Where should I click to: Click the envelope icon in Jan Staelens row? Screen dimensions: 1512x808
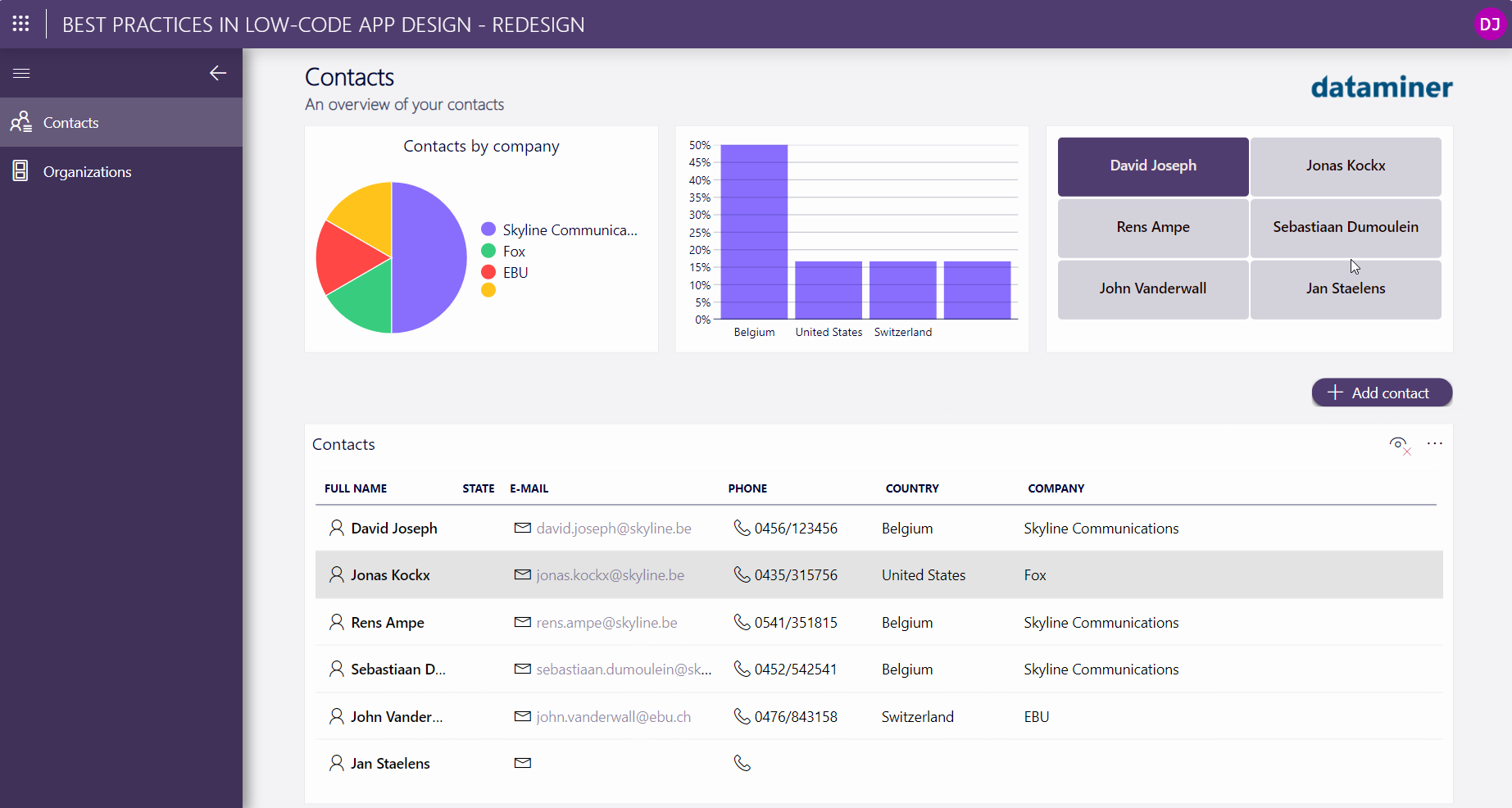click(x=522, y=764)
